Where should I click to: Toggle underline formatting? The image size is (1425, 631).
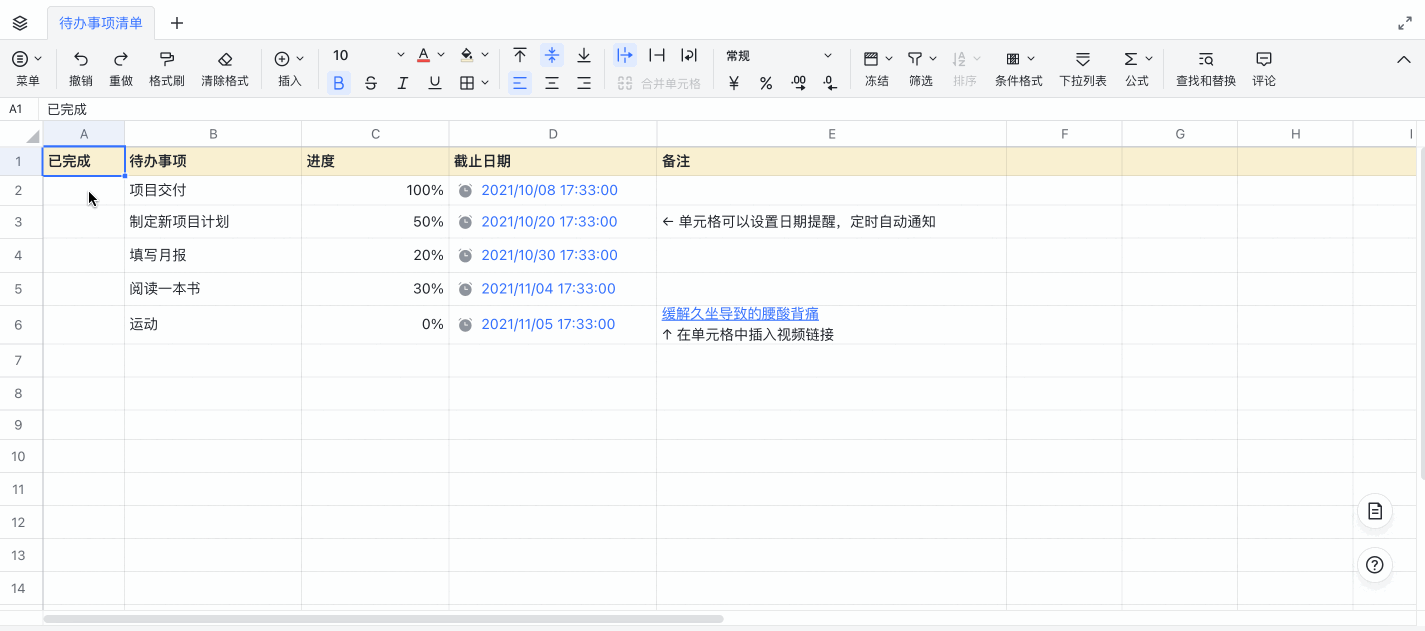point(435,83)
